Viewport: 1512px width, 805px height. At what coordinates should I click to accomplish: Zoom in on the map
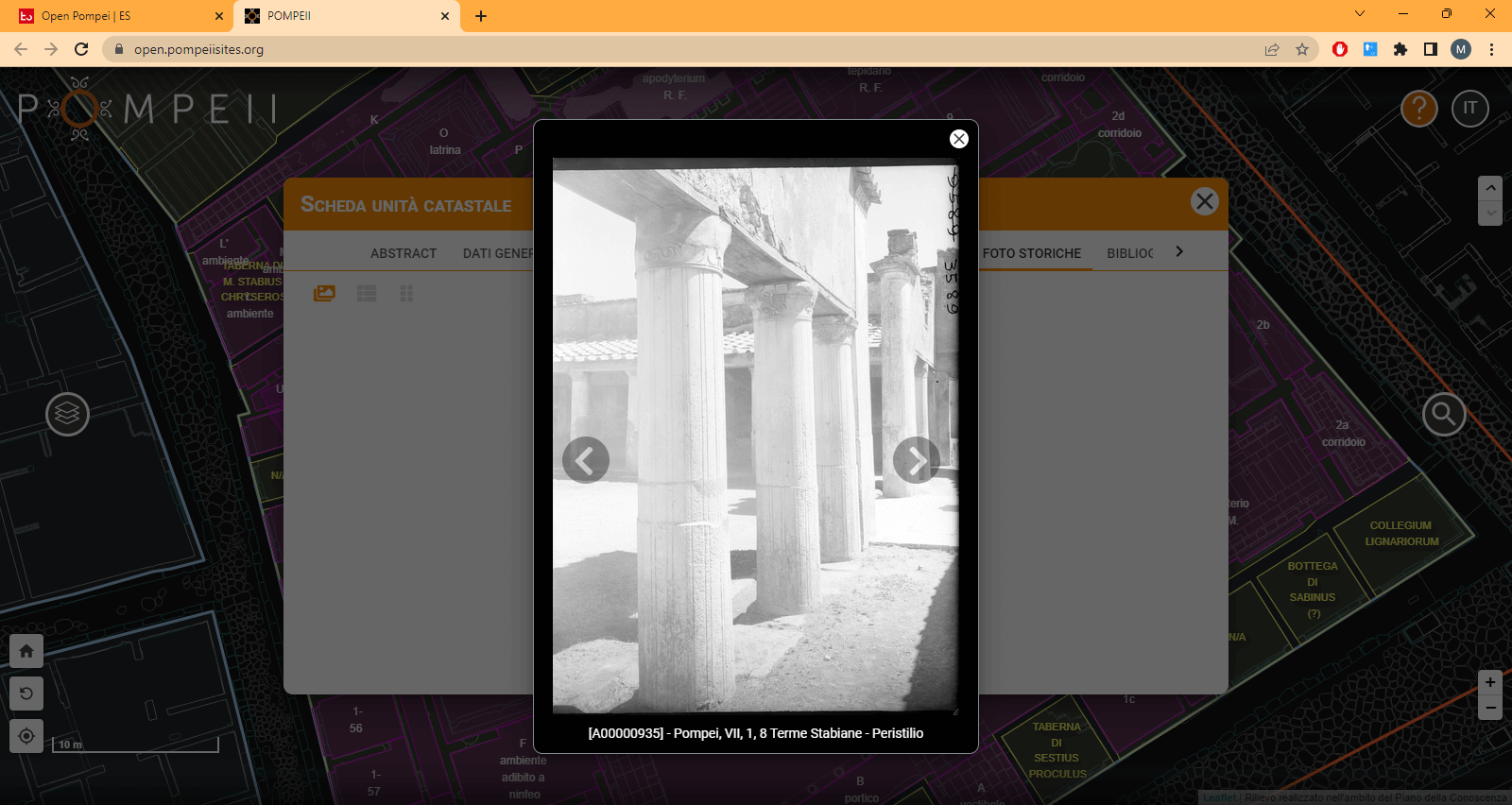coord(1490,682)
